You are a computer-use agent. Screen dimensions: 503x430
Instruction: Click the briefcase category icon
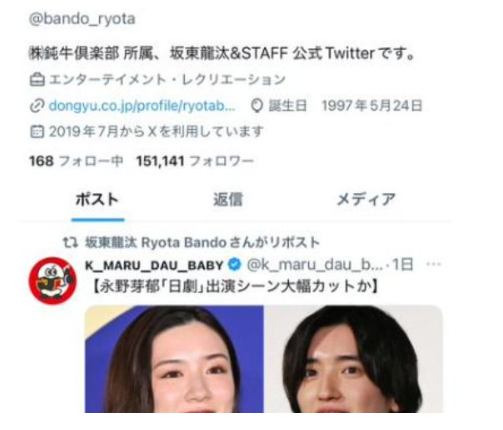click(x=37, y=80)
